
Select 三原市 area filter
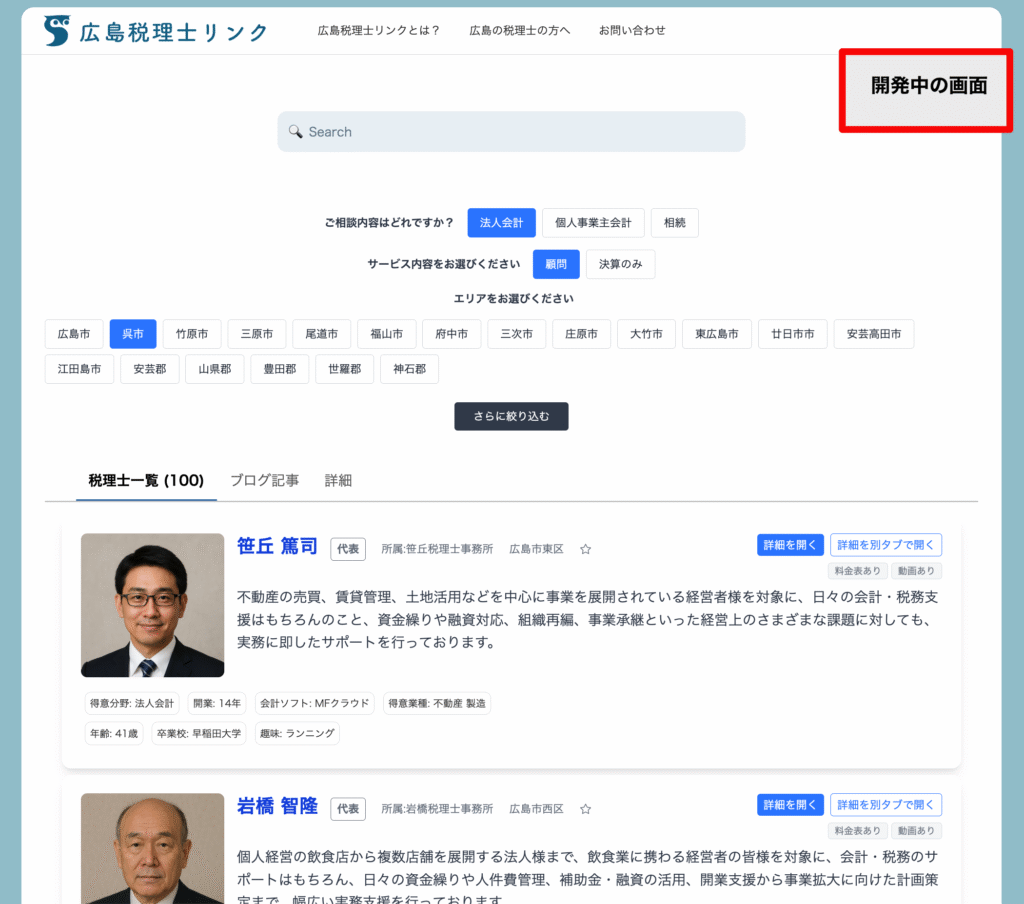257,334
